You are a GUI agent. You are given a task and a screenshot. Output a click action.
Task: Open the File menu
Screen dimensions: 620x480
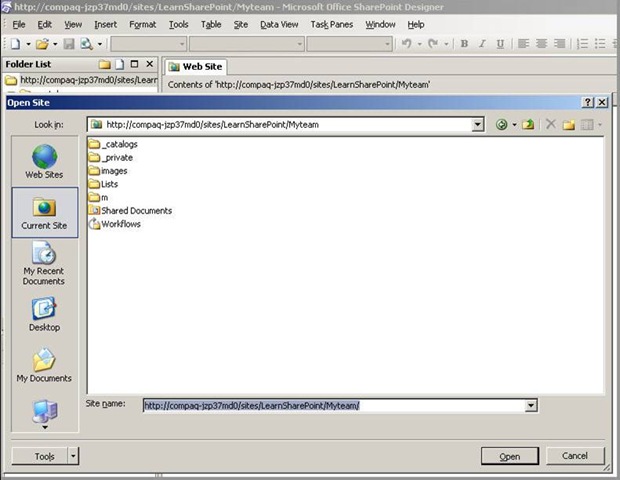tap(19, 25)
